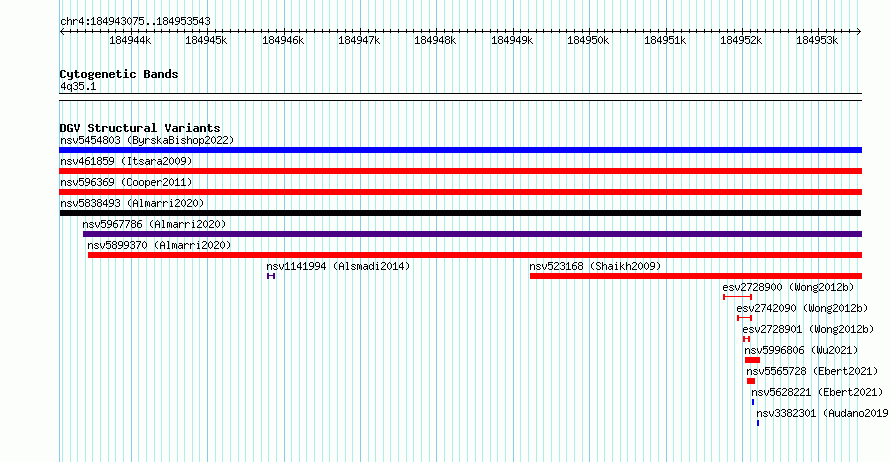Select the 4q35.1 band label
Screen dimensions: 890x462
point(78,86)
